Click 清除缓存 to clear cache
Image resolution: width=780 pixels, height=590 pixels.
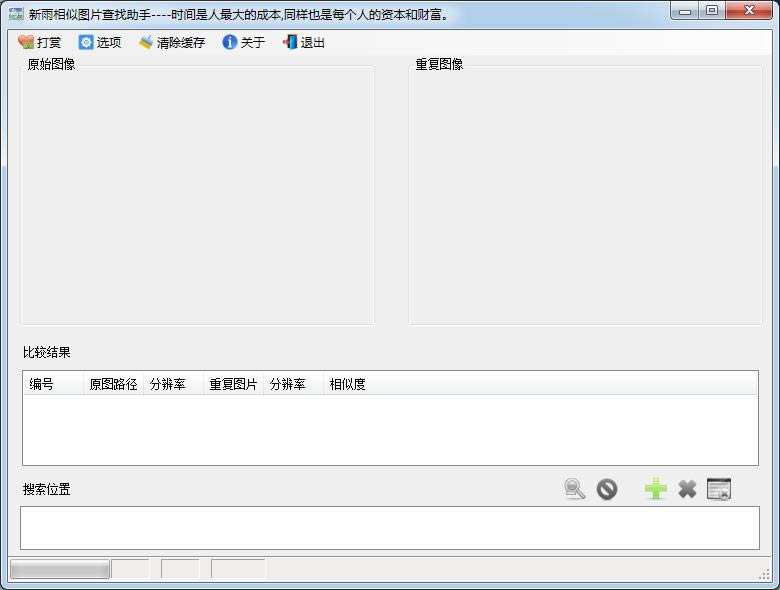[x=172, y=42]
